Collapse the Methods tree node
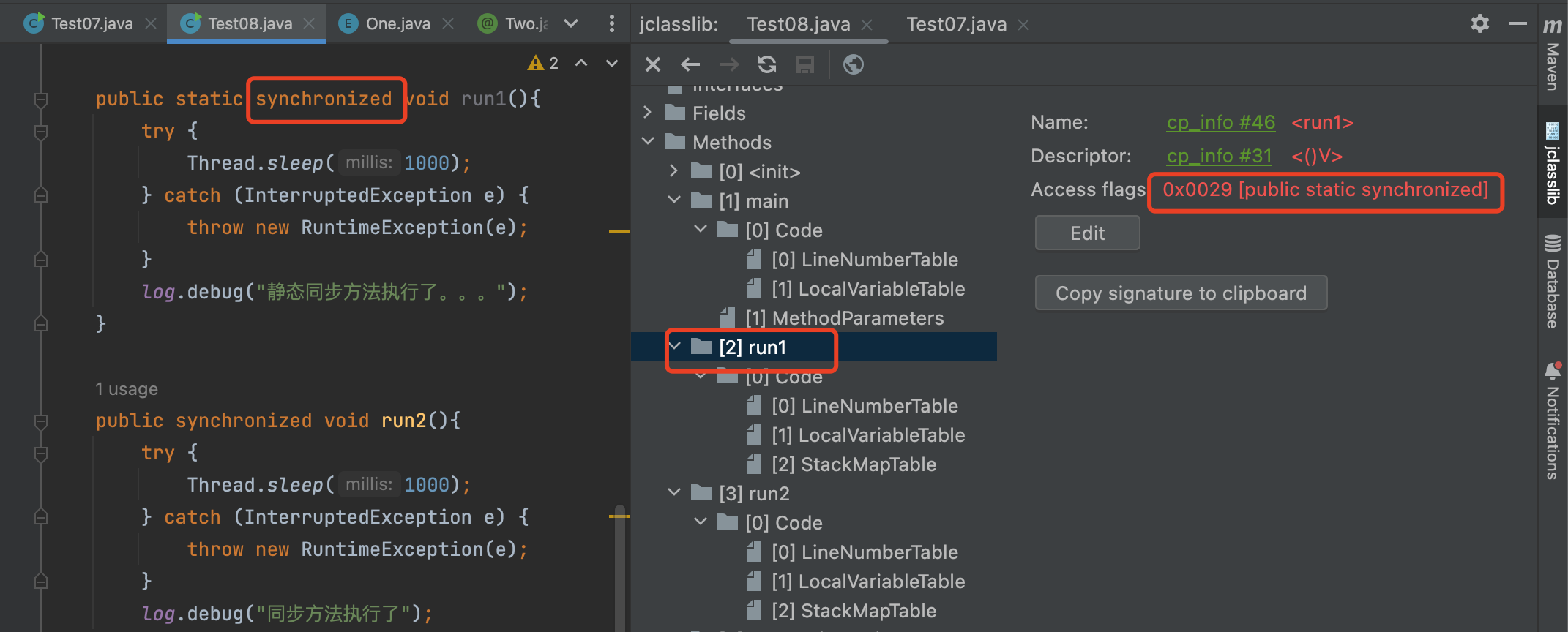 (647, 141)
